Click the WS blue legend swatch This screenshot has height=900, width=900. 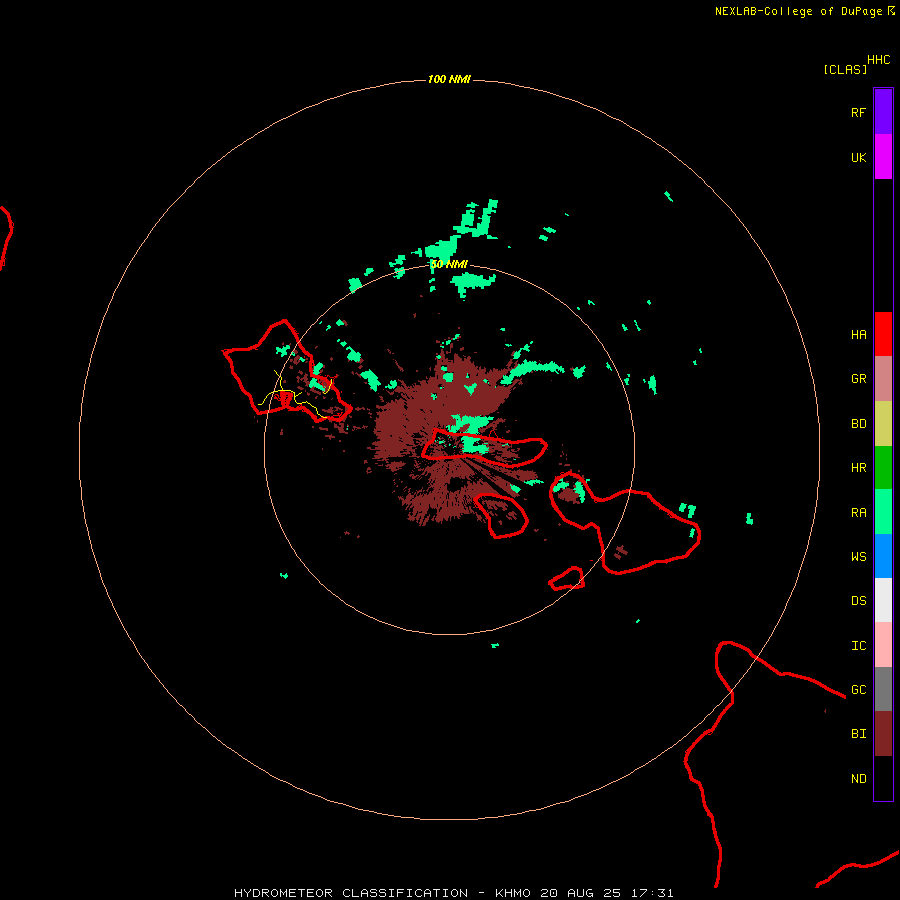(x=883, y=556)
